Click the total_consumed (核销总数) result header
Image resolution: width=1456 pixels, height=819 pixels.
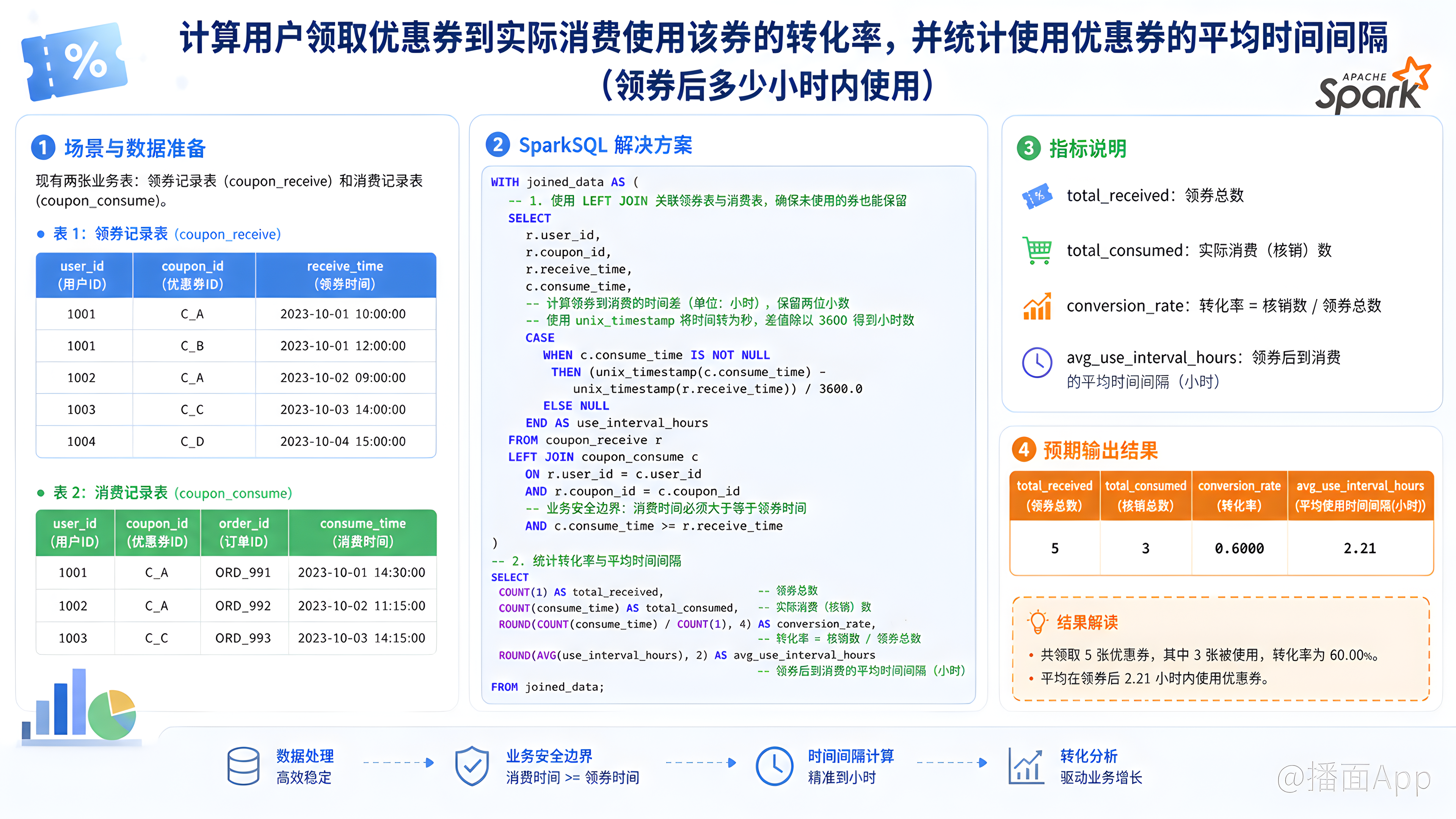(x=1146, y=496)
